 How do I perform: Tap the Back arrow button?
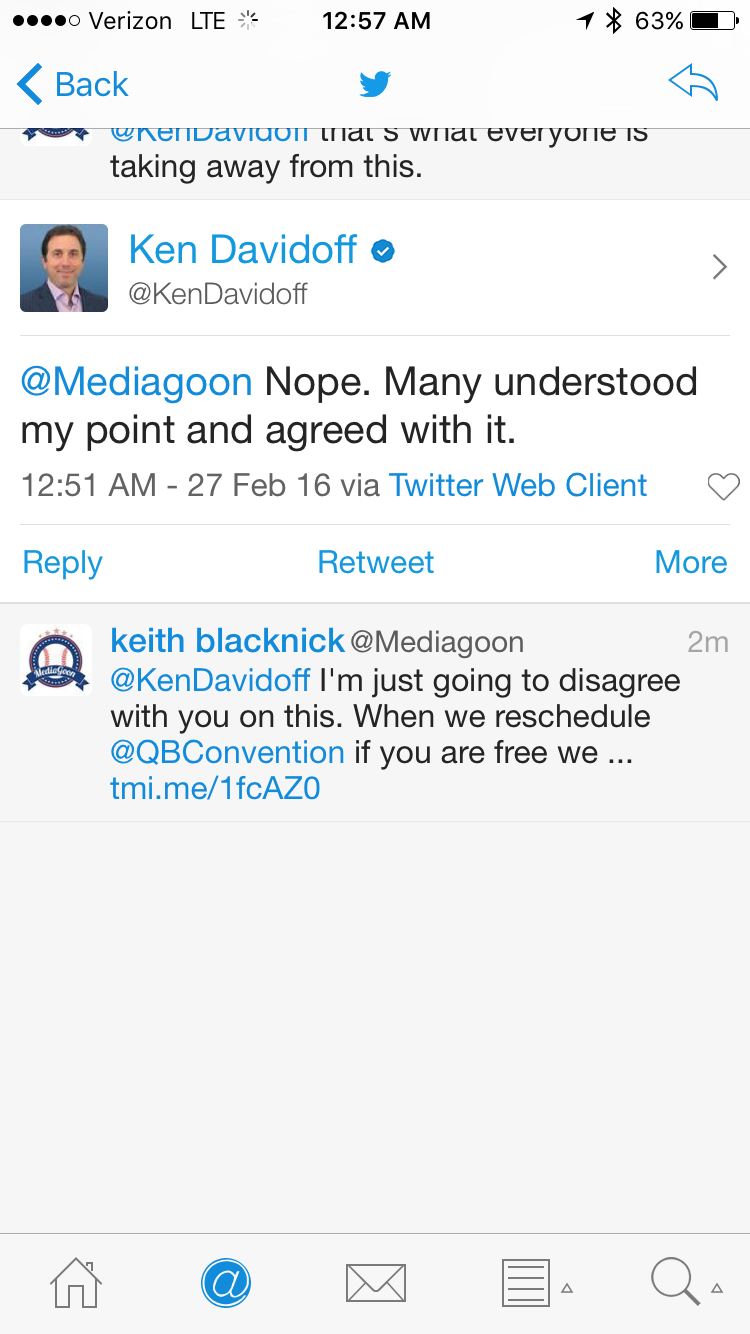click(x=72, y=85)
